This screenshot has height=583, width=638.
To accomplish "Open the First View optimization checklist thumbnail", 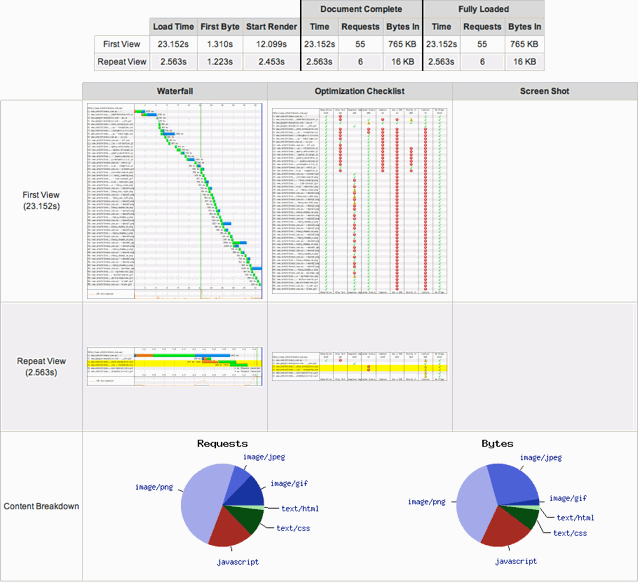I will 359,201.
